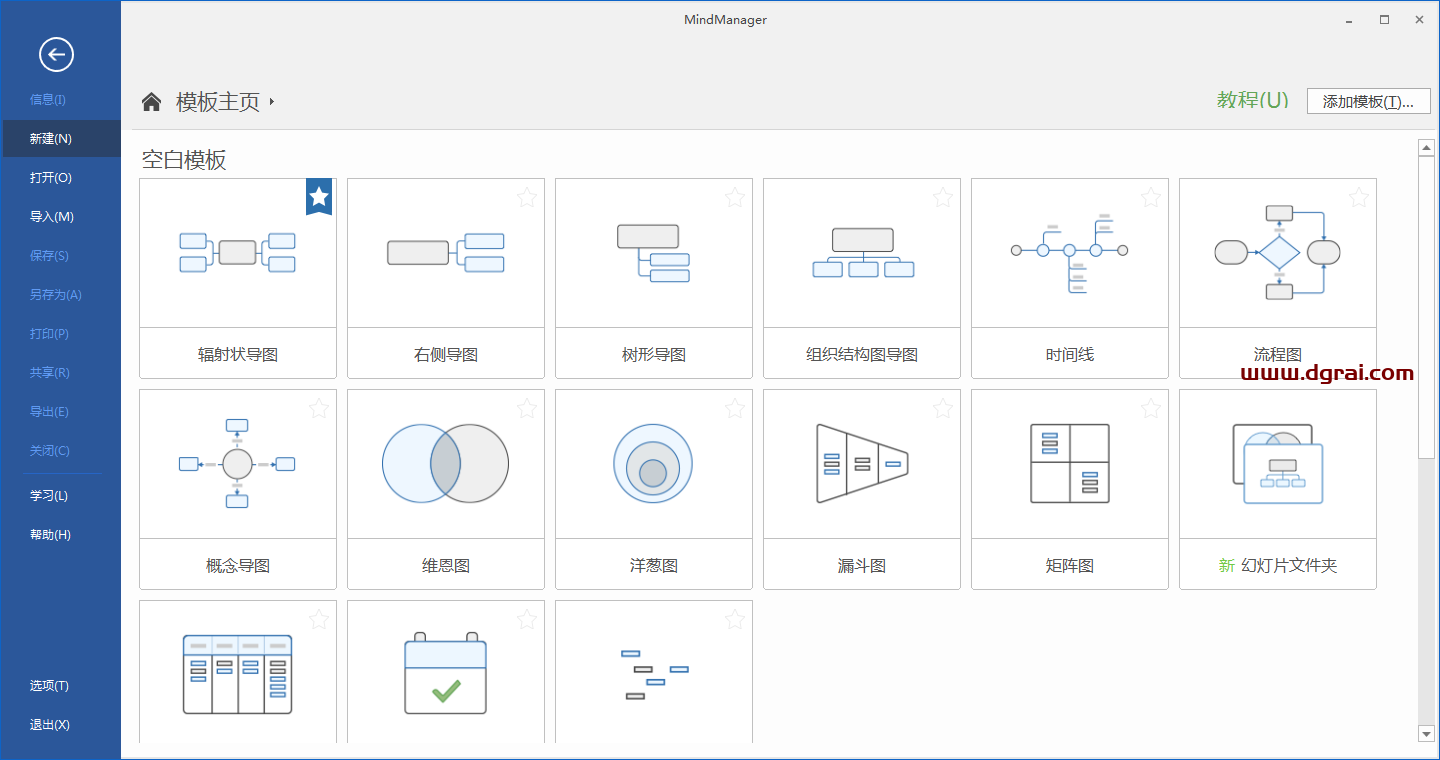Pick the 流程图 flowchart template
The height and width of the screenshot is (760, 1440).
tap(1278, 279)
